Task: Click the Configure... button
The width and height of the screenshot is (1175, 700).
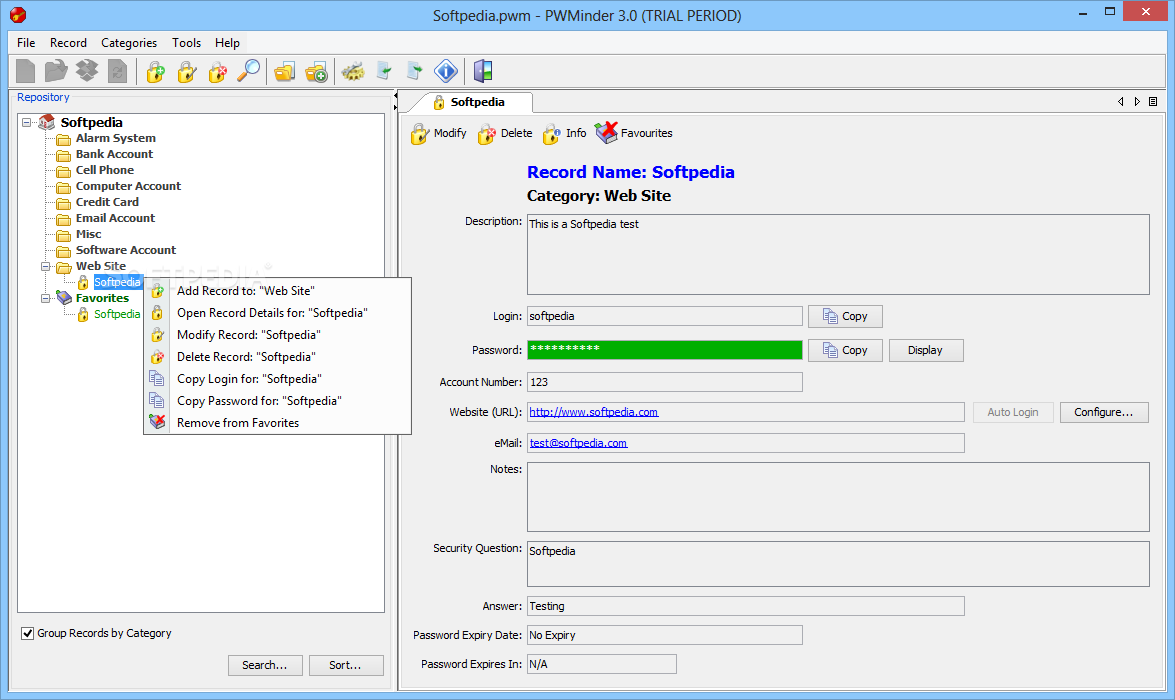Action: (x=1104, y=412)
